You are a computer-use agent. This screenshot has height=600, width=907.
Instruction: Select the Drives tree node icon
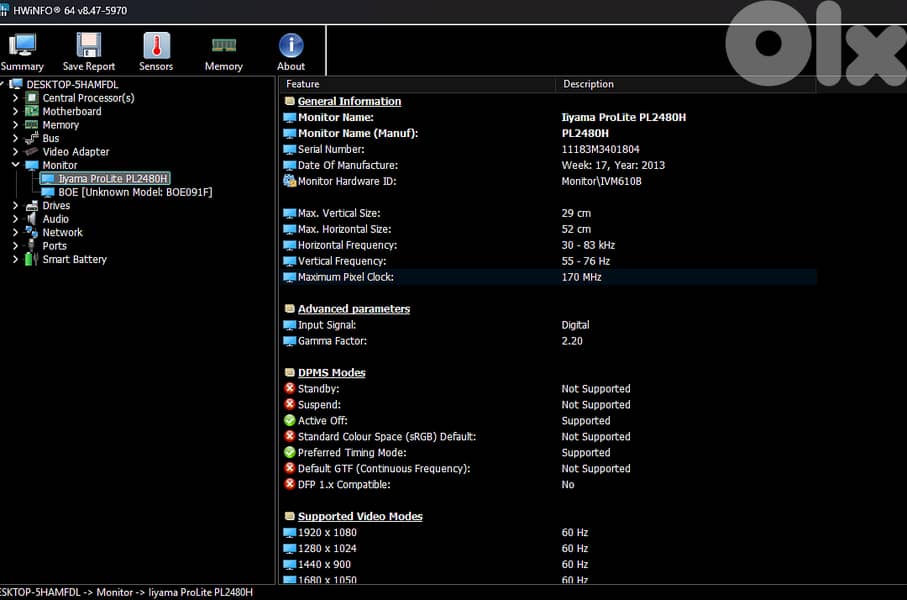pyautogui.click(x=32, y=205)
